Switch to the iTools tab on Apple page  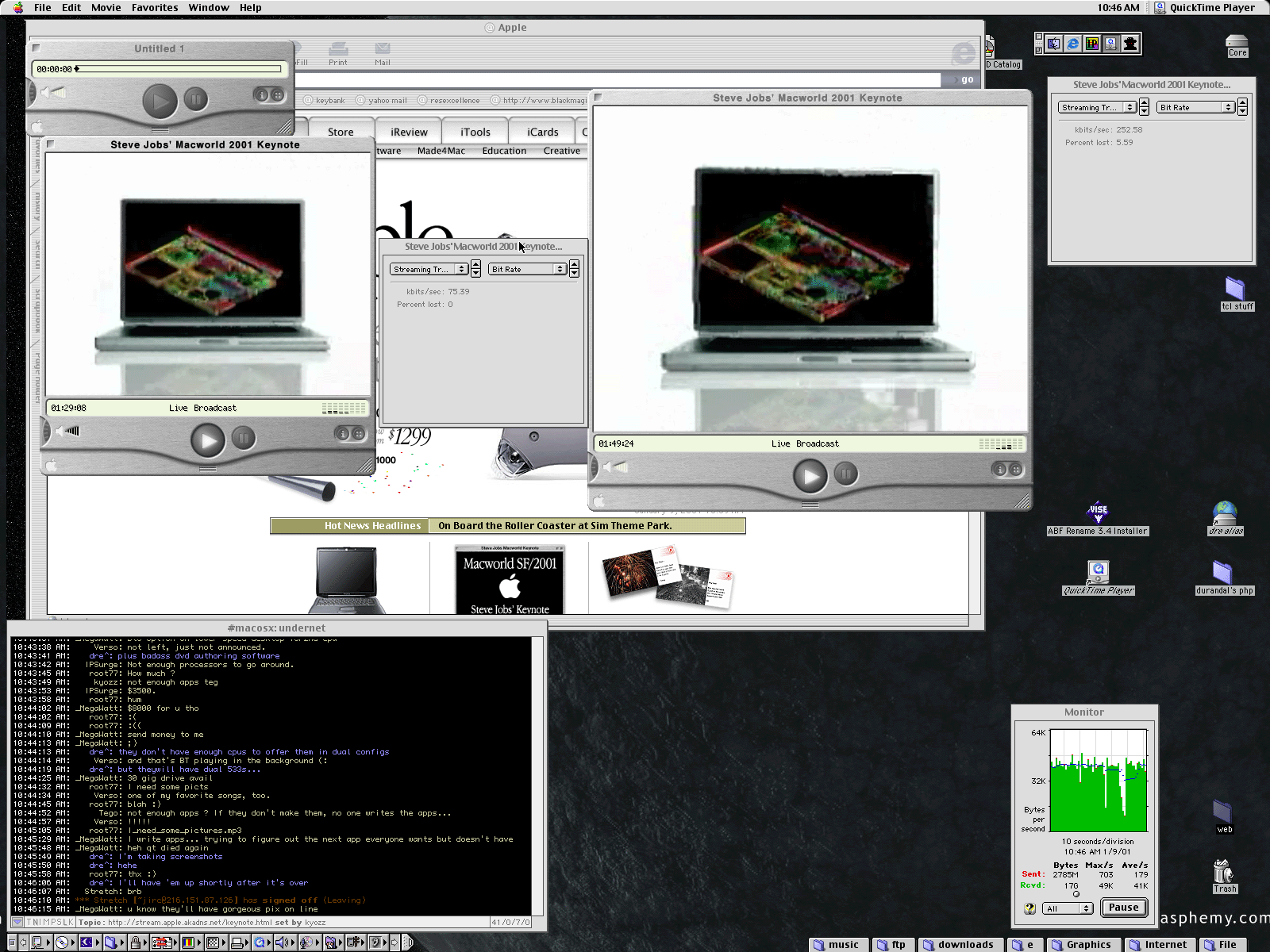click(475, 132)
